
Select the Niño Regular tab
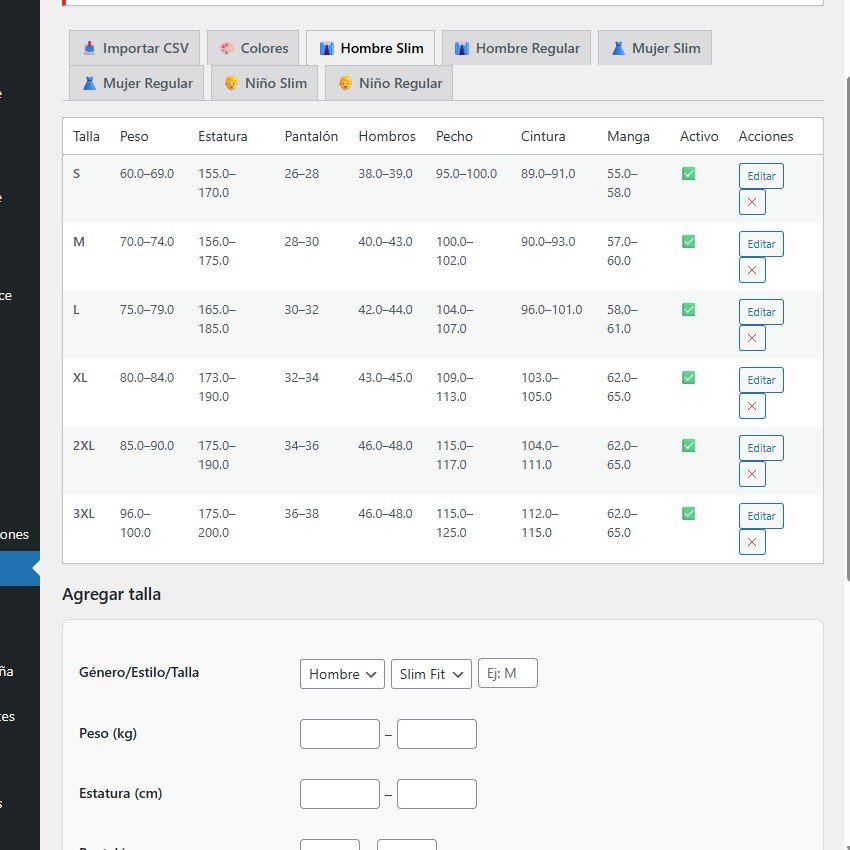[389, 83]
